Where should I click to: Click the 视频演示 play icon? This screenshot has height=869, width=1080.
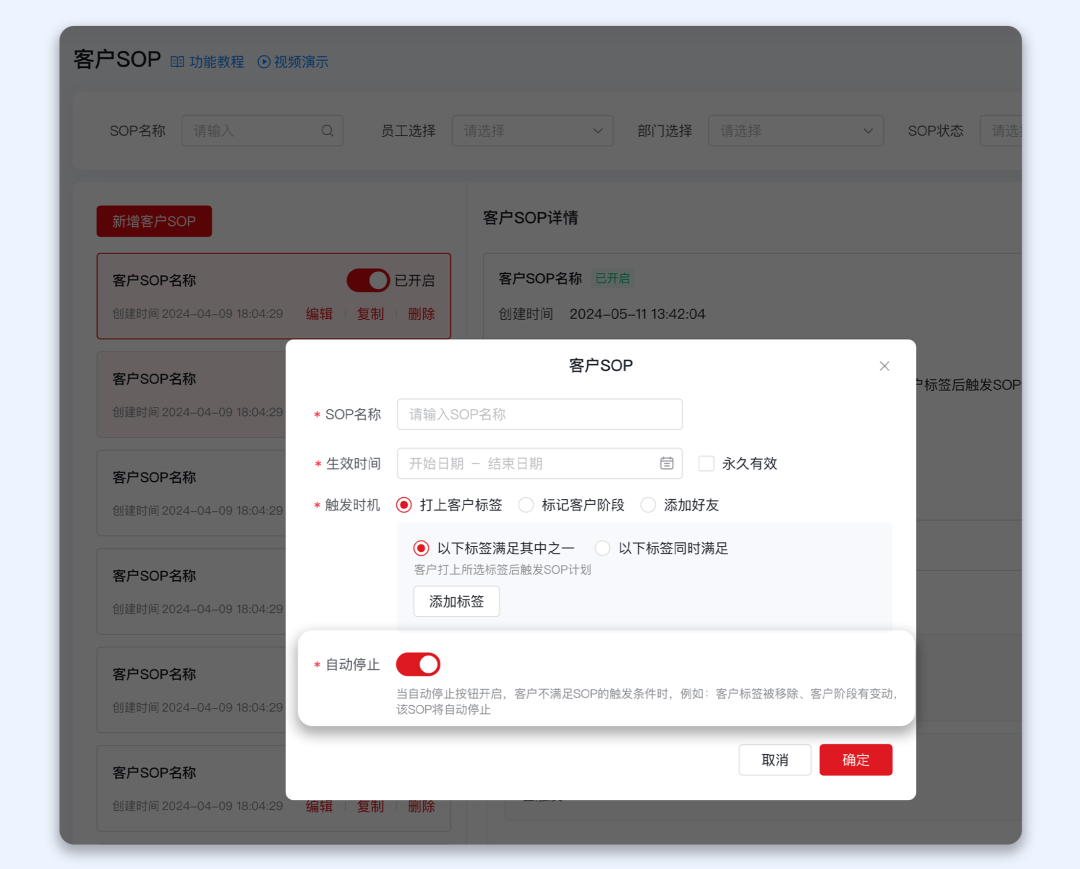[263, 61]
